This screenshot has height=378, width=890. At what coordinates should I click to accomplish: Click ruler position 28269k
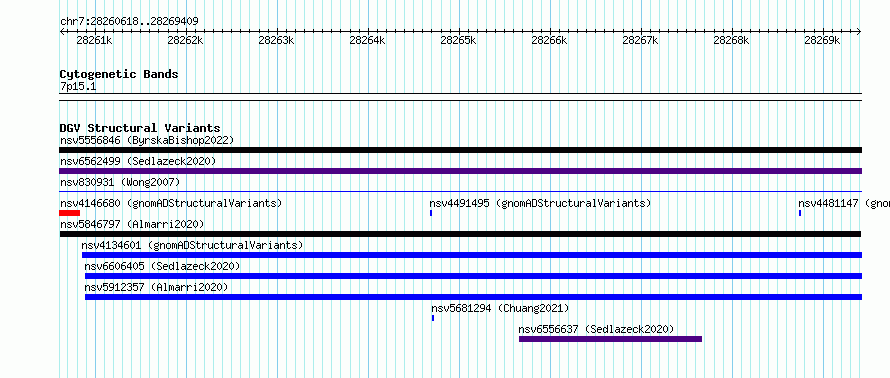coord(823,40)
